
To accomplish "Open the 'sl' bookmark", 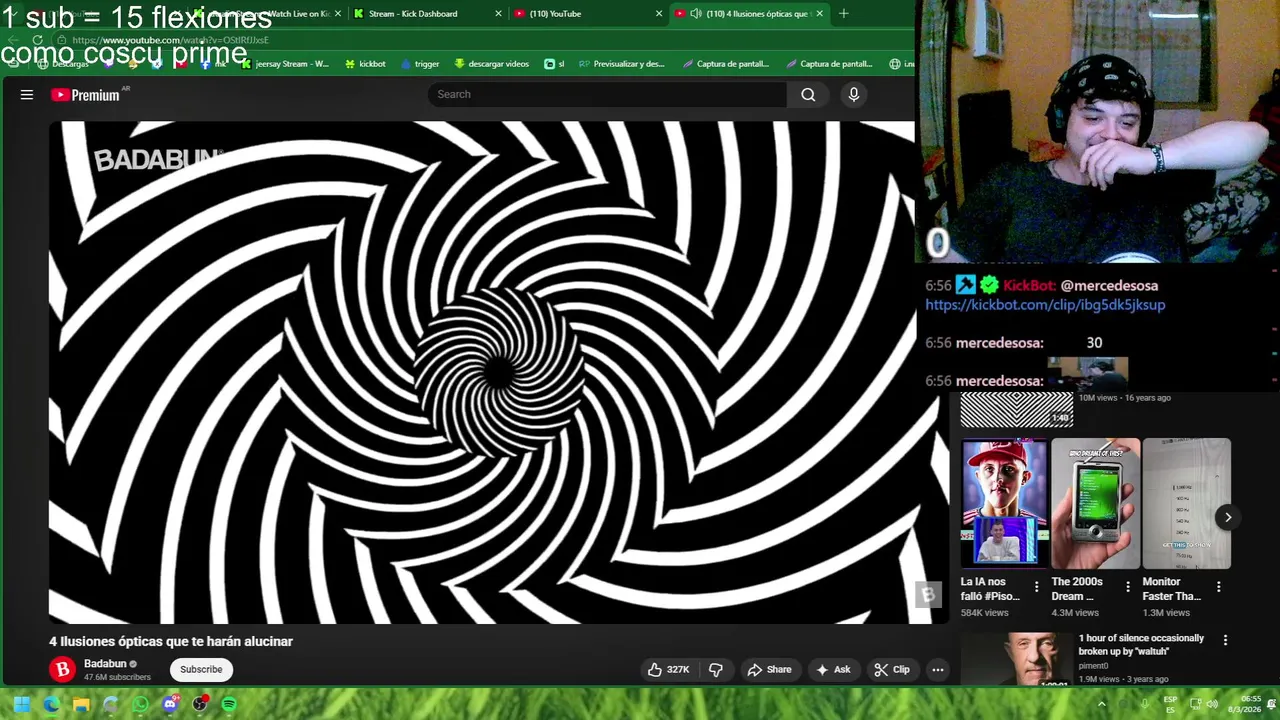I will point(554,64).
